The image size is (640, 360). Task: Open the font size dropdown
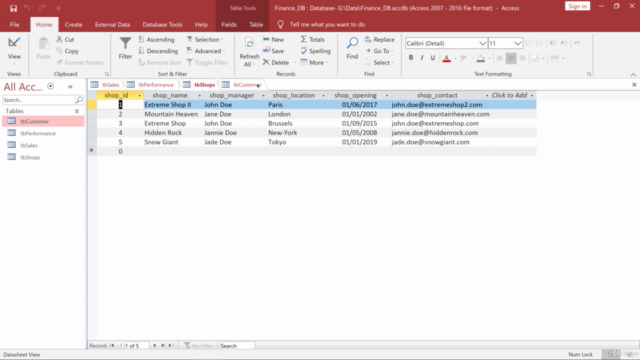pos(517,43)
